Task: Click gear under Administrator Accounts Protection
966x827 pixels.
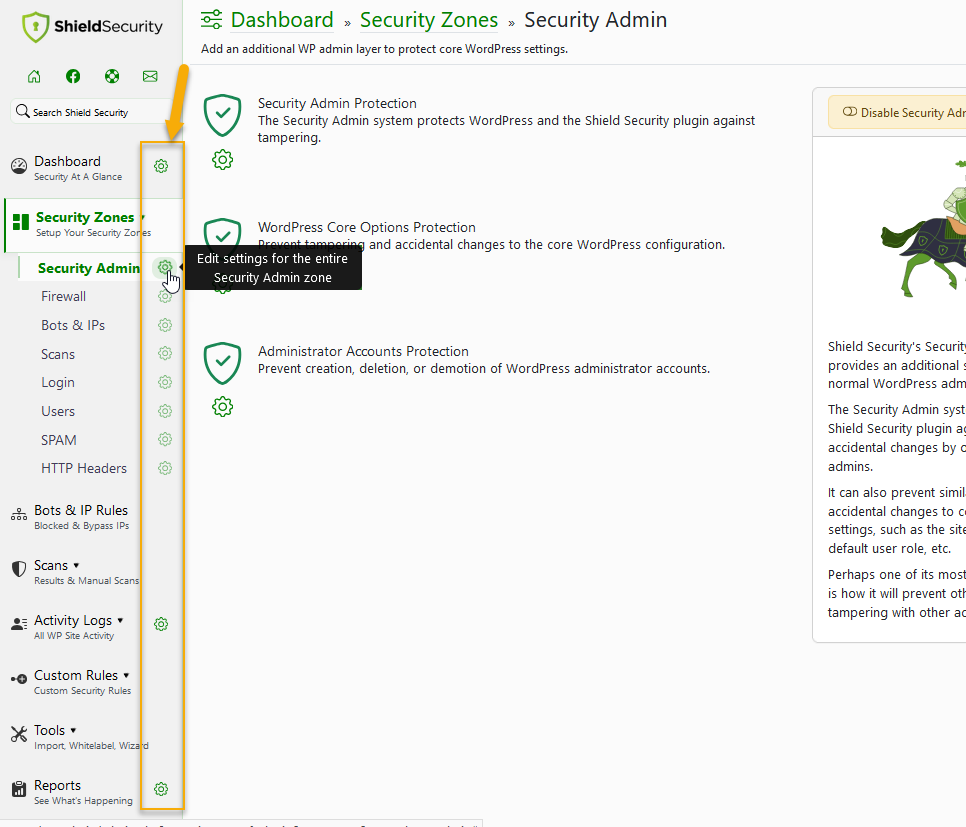Action: [x=222, y=407]
